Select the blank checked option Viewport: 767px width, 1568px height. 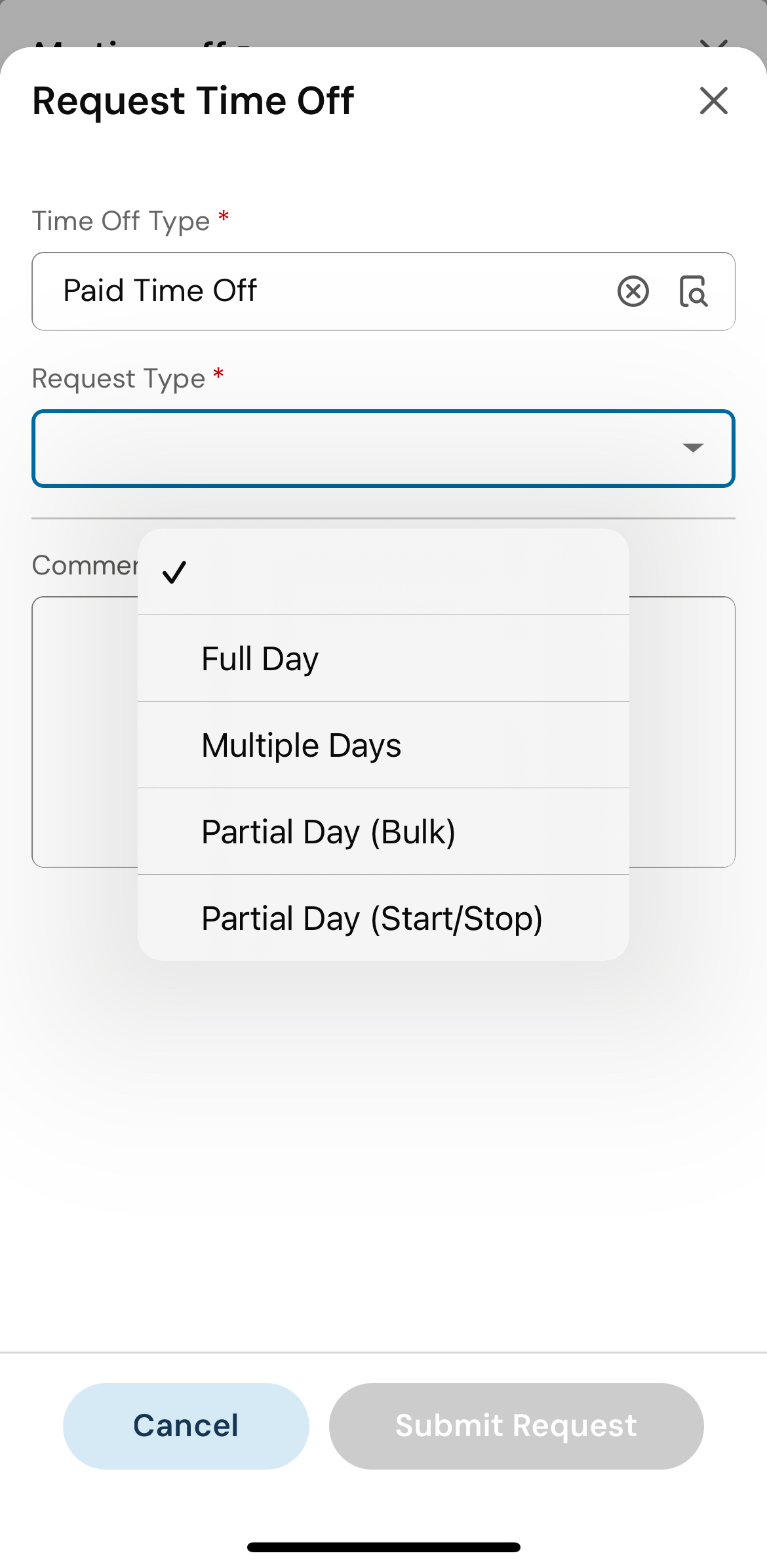tap(383, 572)
